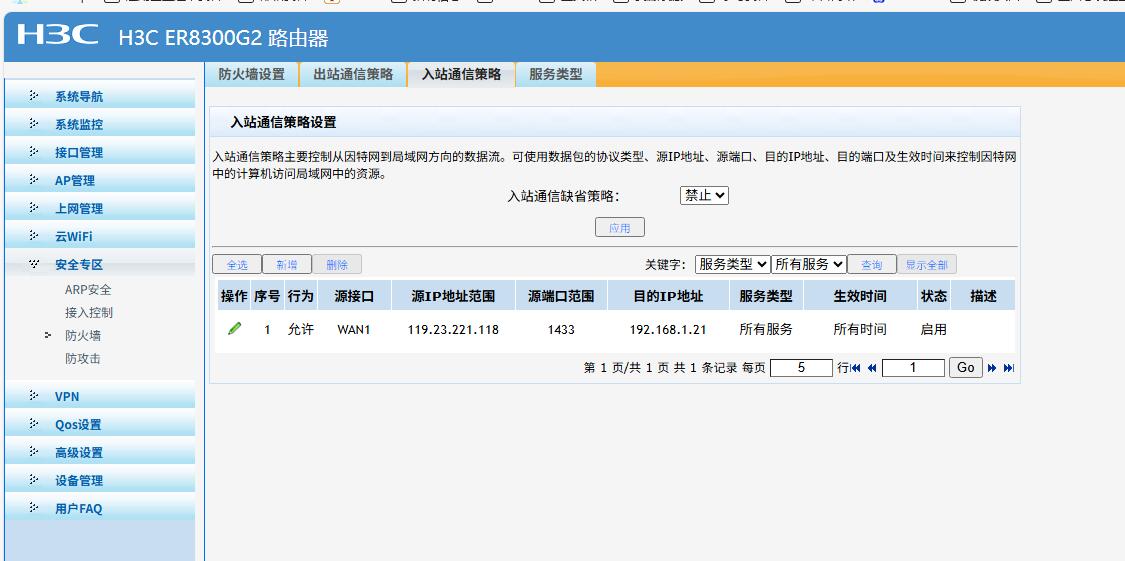This screenshot has width=1125, height=561.
Task: Select 防火墙 submenu item
Action: (83, 336)
